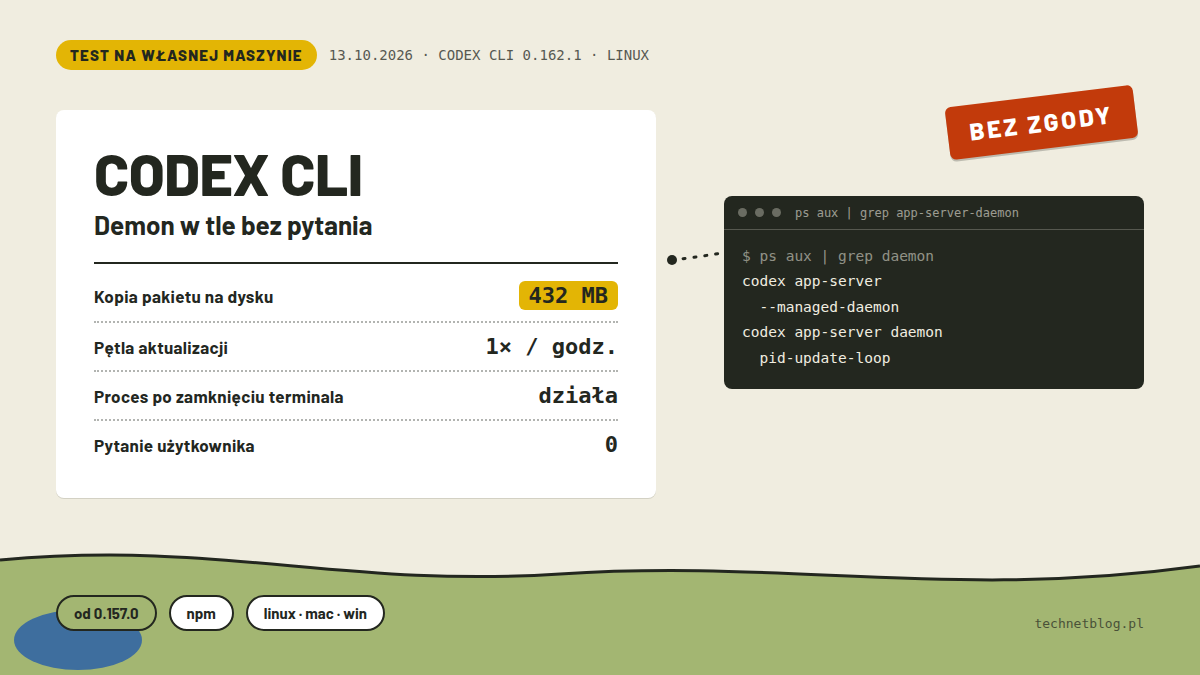
Task: Click the 'pid-update-loop' terminal line
Action: click(x=825, y=358)
